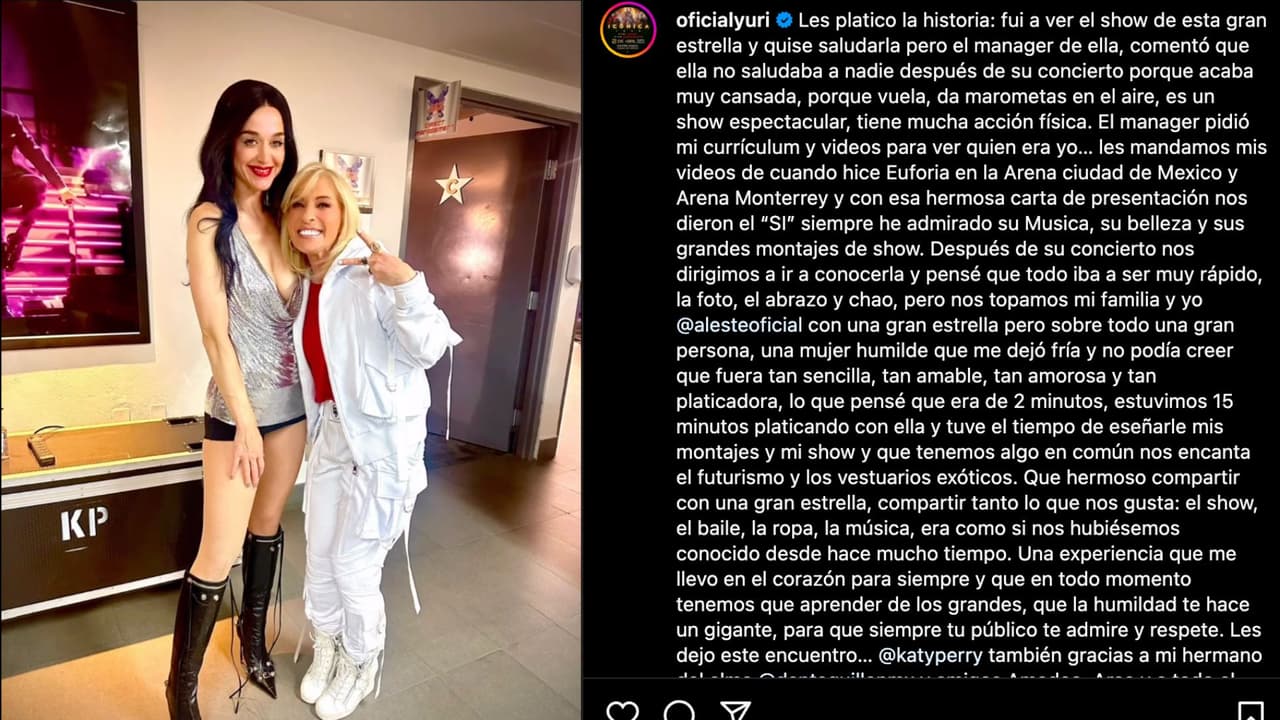Save the post with the bookmark icon
Screen dimensions: 1280x720
click(x=1250, y=711)
